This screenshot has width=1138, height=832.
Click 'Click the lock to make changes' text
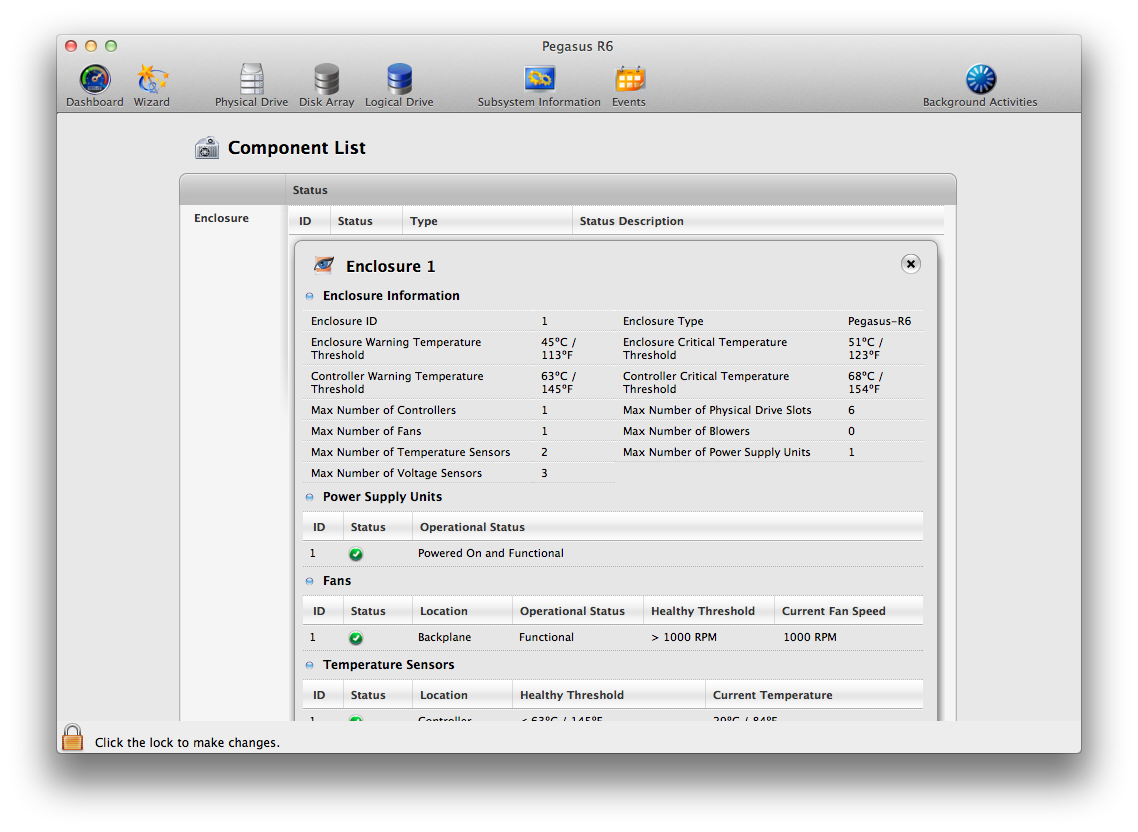coord(187,743)
